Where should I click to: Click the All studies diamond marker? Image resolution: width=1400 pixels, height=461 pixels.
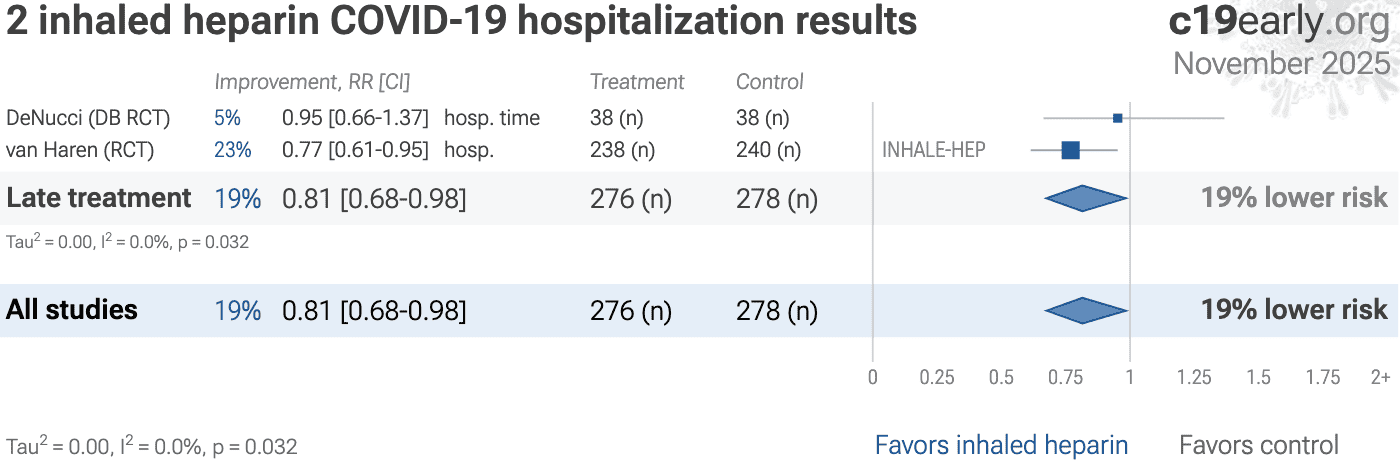coord(1086,311)
